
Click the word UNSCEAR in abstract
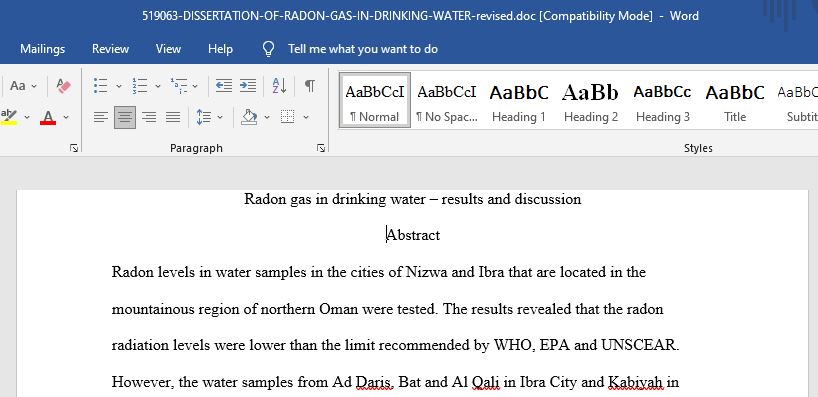click(x=640, y=345)
